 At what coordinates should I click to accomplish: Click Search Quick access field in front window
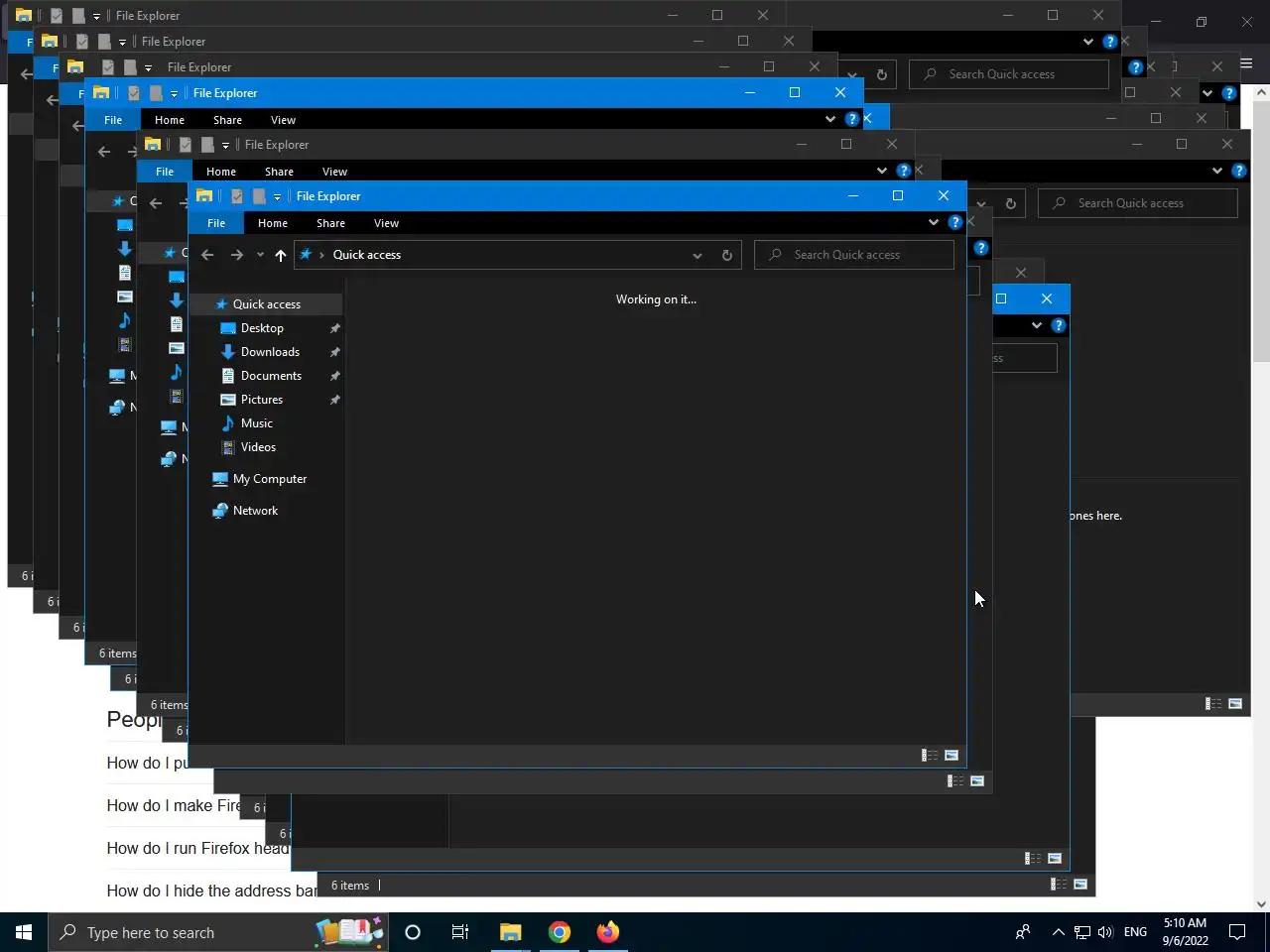click(x=854, y=255)
